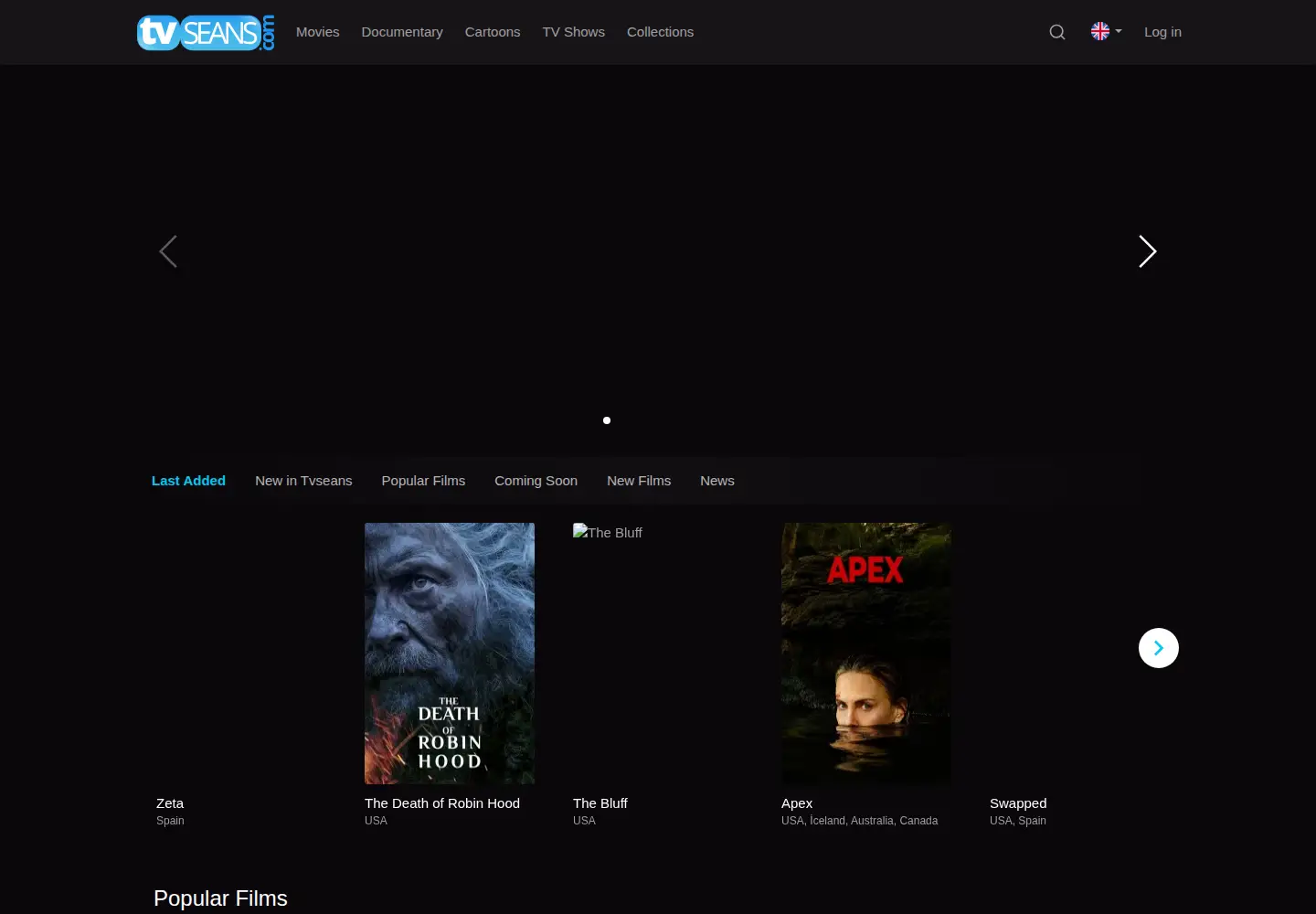Open the TV Shows section
The height and width of the screenshot is (914, 1316).
tap(574, 32)
